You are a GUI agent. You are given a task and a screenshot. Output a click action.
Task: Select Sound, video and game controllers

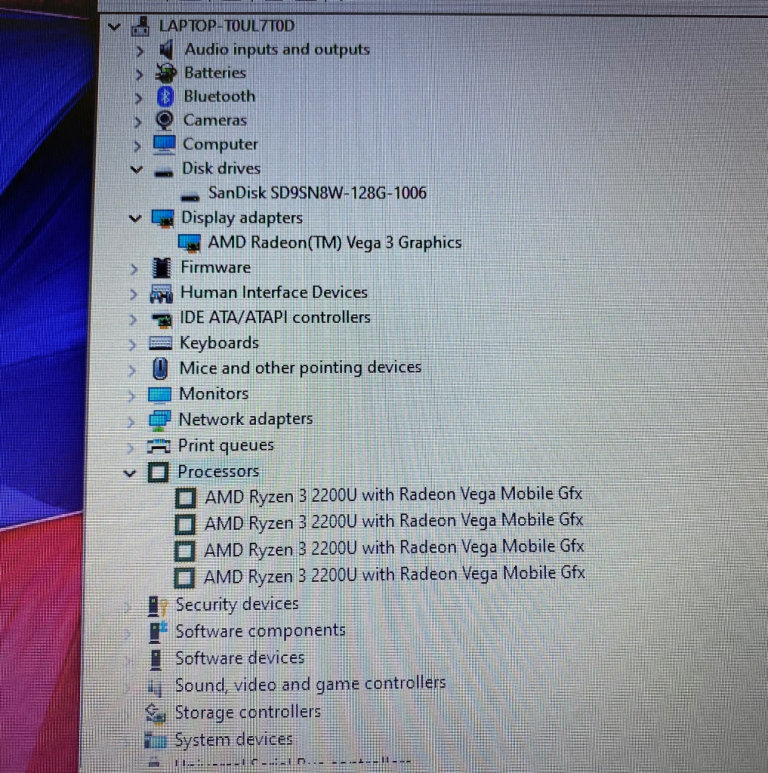pos(310,684)
